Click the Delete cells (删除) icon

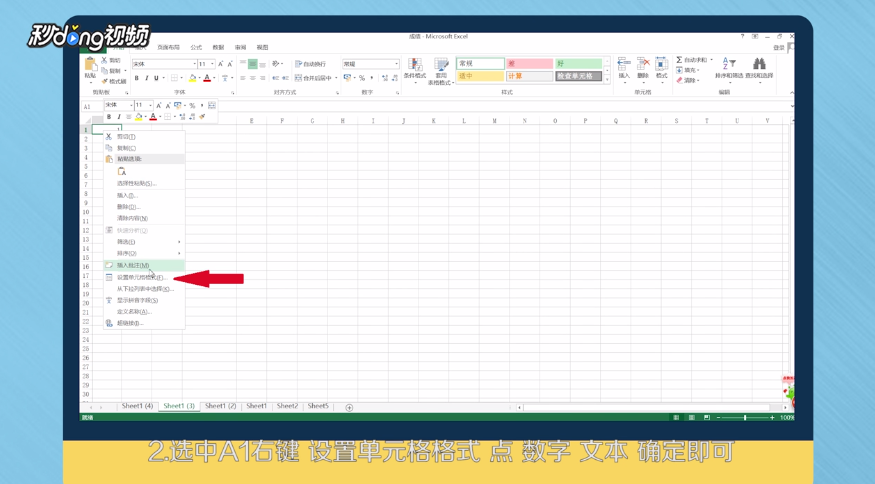coord(643,64)
